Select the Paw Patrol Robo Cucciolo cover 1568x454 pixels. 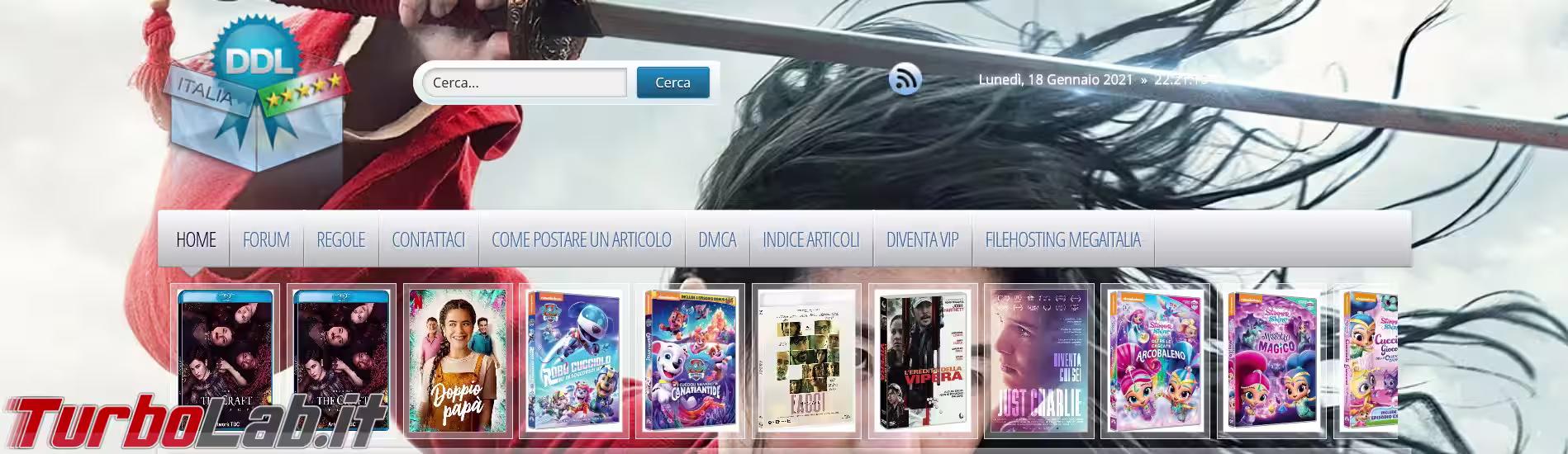click(574, 360)
